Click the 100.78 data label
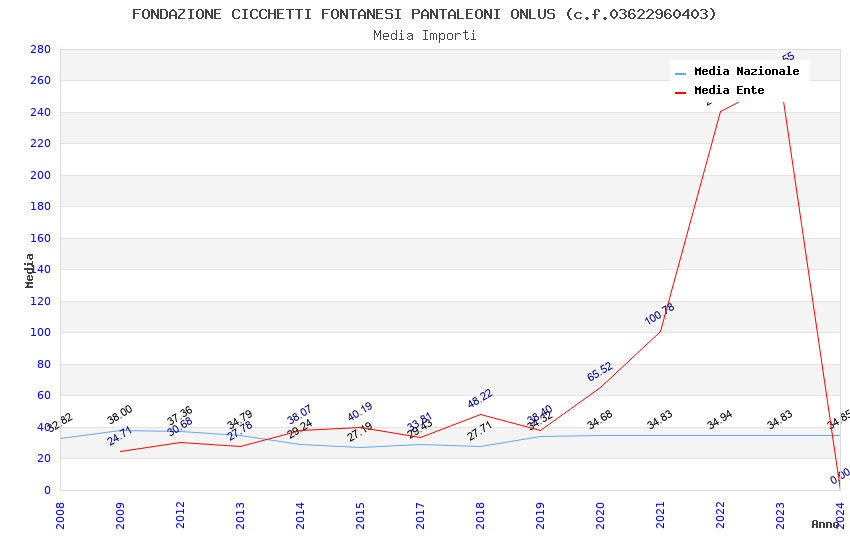The width and height of the screenshot is (850, 550). (x=660, y=314)
